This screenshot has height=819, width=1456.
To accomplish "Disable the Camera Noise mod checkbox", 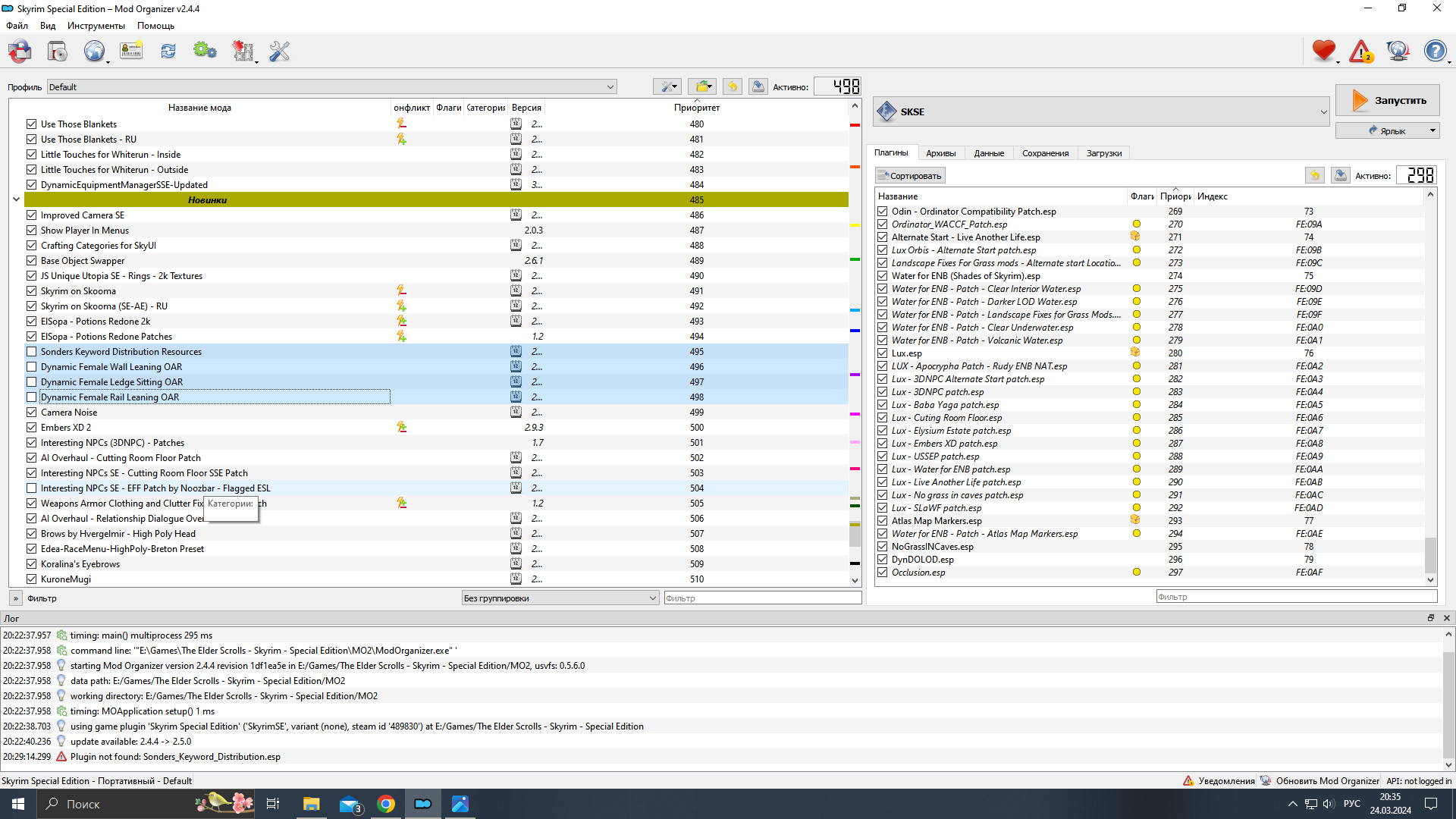I will coord(32,413).
